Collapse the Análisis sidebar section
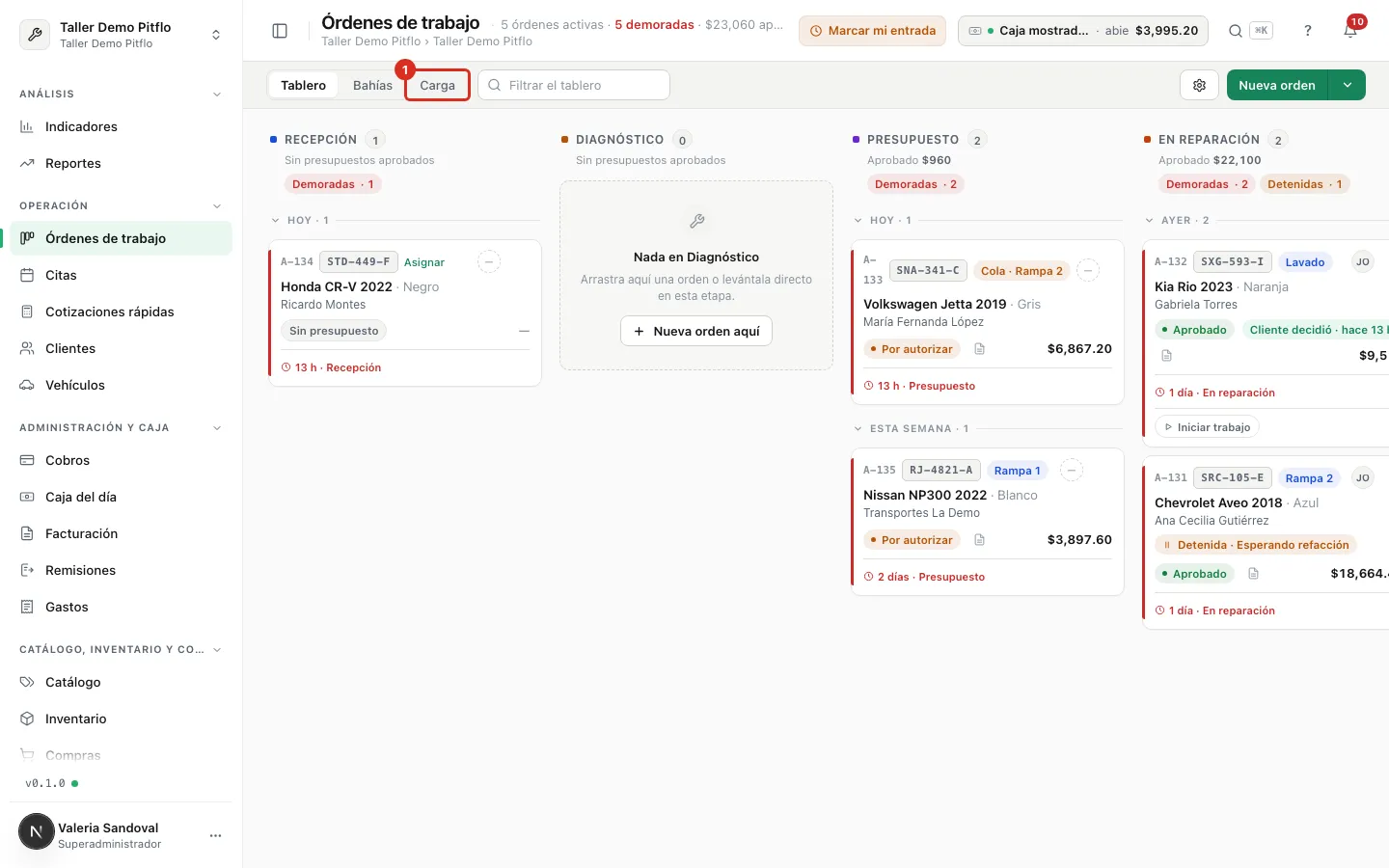The image size is (1389, 868). tap(216, 95)
